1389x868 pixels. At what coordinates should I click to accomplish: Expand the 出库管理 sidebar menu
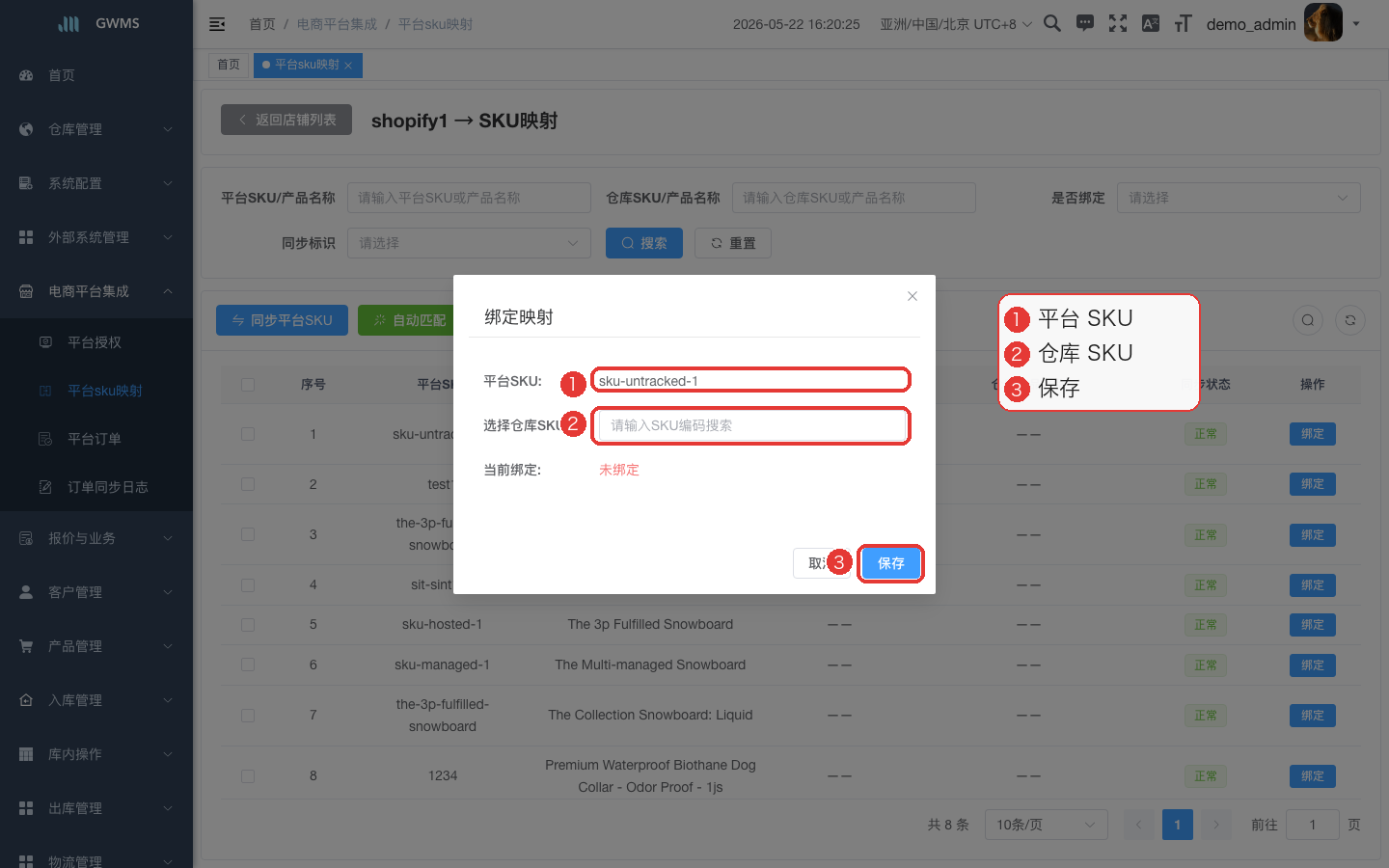(96, 808)
